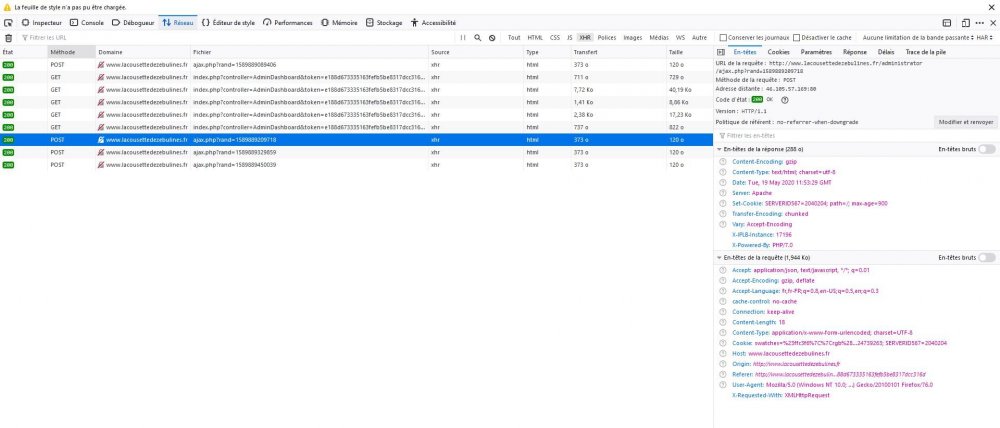Close the developer tools panel
Screen dimensions: 1000x428
[992, 22]
